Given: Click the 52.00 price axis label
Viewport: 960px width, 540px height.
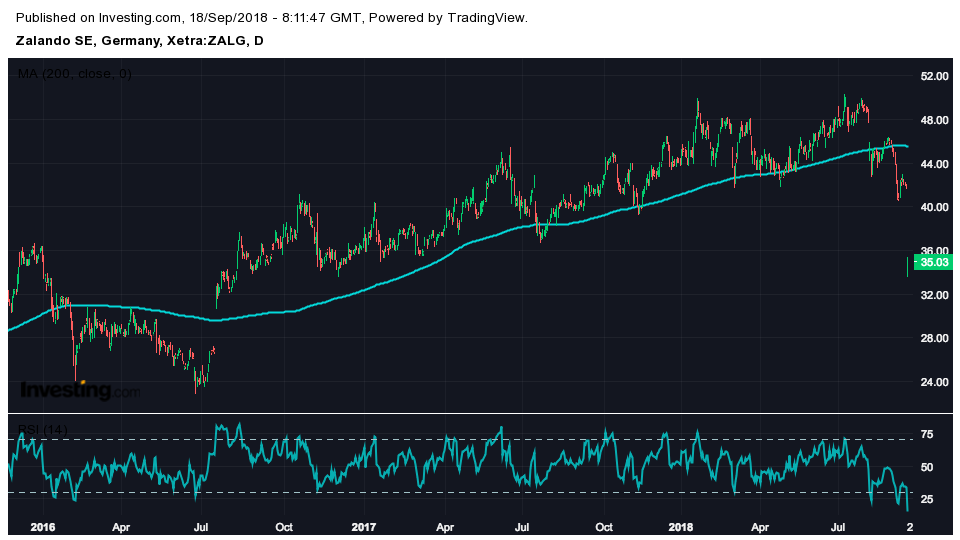Looking at the screenshot, I should 934,76.
